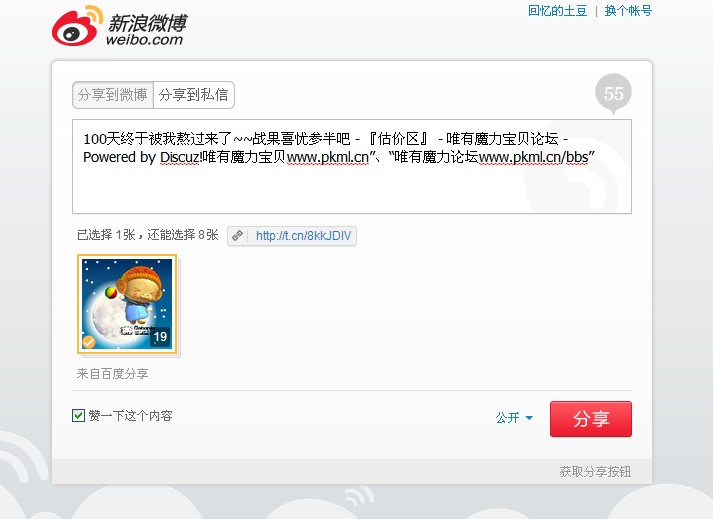The height and width of the screenshot is (519, 713).
Task: Click the 19 image count badge
Action: coord(160,337)
